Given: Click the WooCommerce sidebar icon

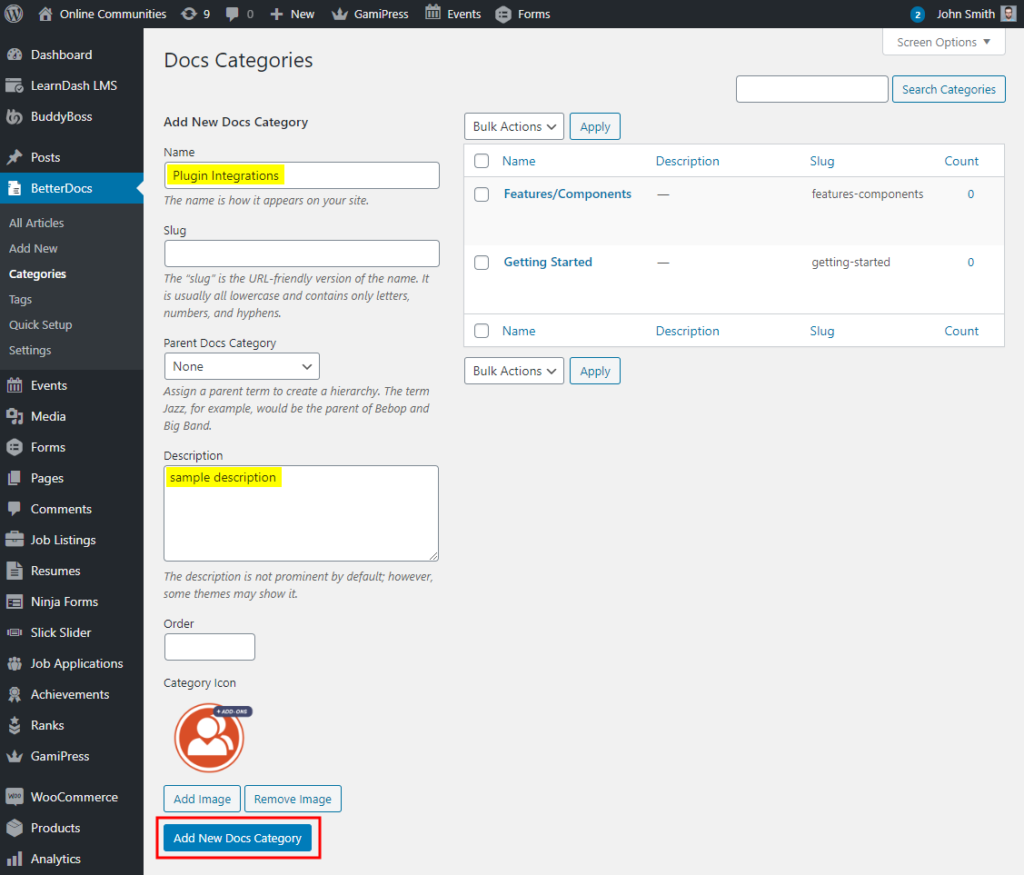Looking at the screenshot, I should coord(16,797).
